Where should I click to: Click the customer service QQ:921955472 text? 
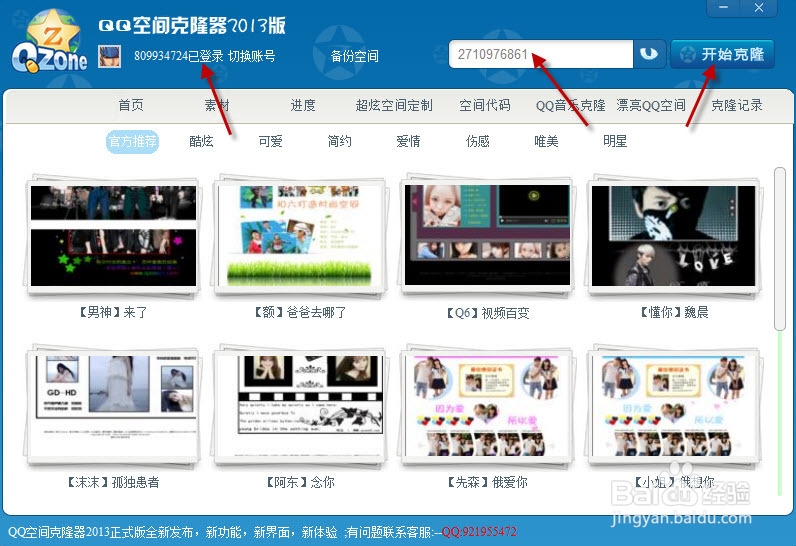click(x=479, y=532)
